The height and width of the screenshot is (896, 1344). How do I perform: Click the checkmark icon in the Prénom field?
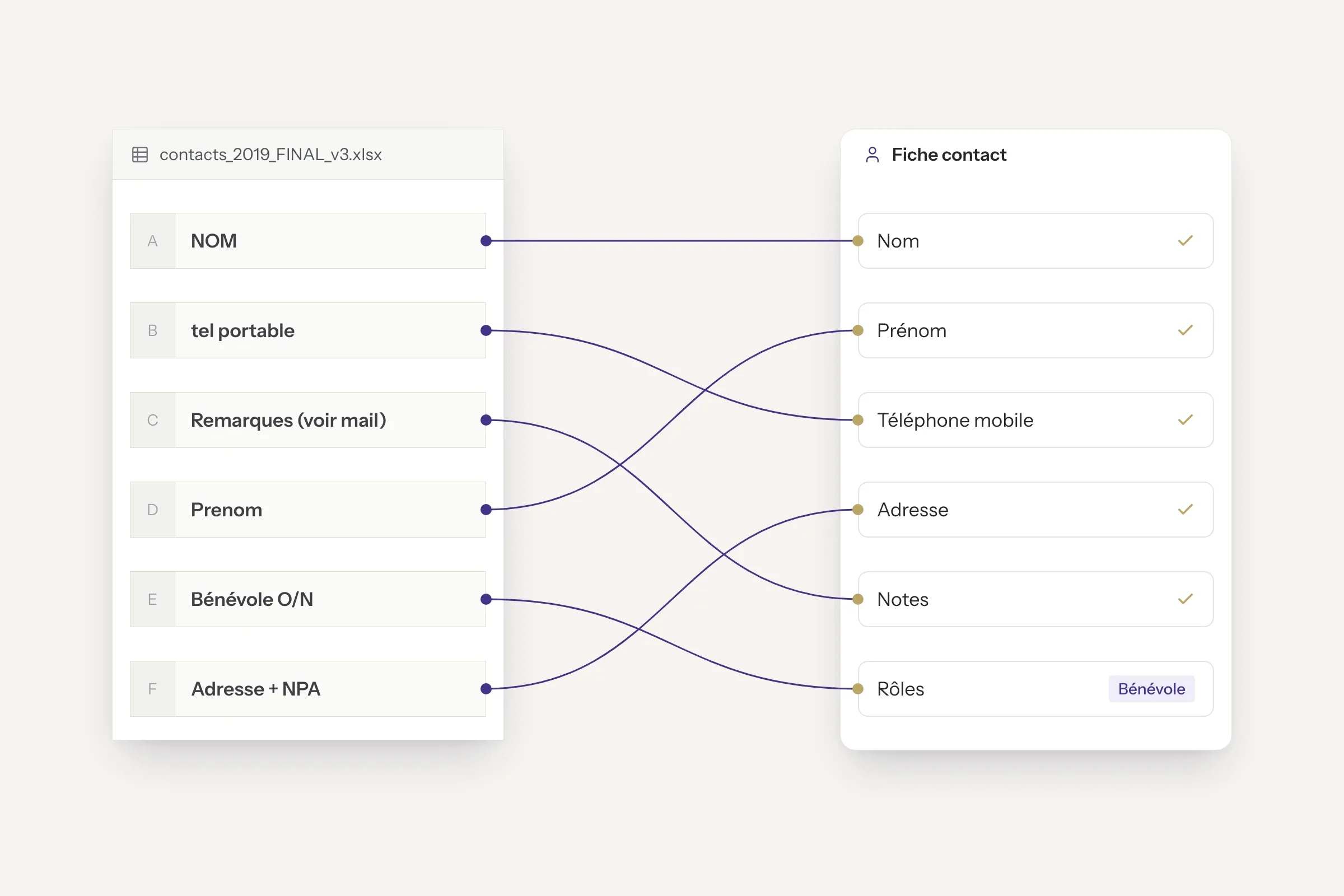1185,330
